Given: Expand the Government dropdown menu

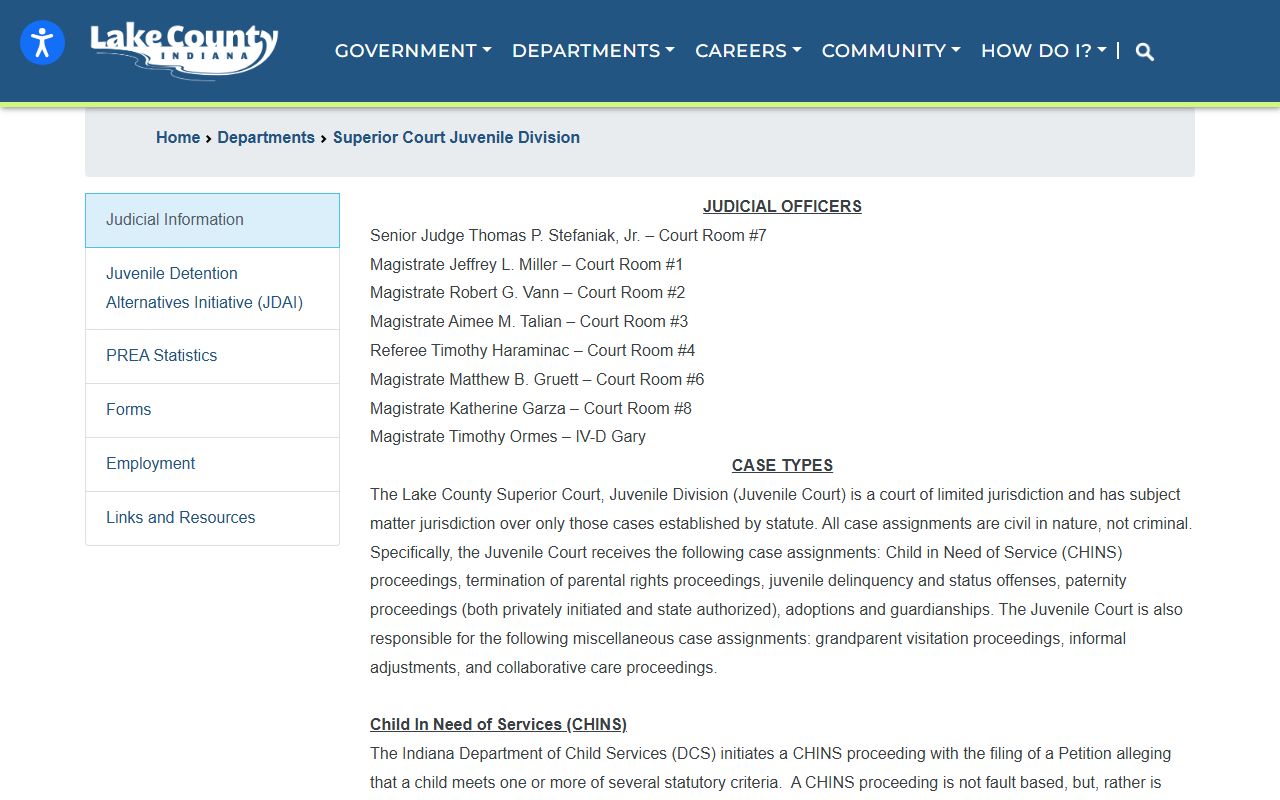Looking at the screenshot, I should [x=413, y=51].
